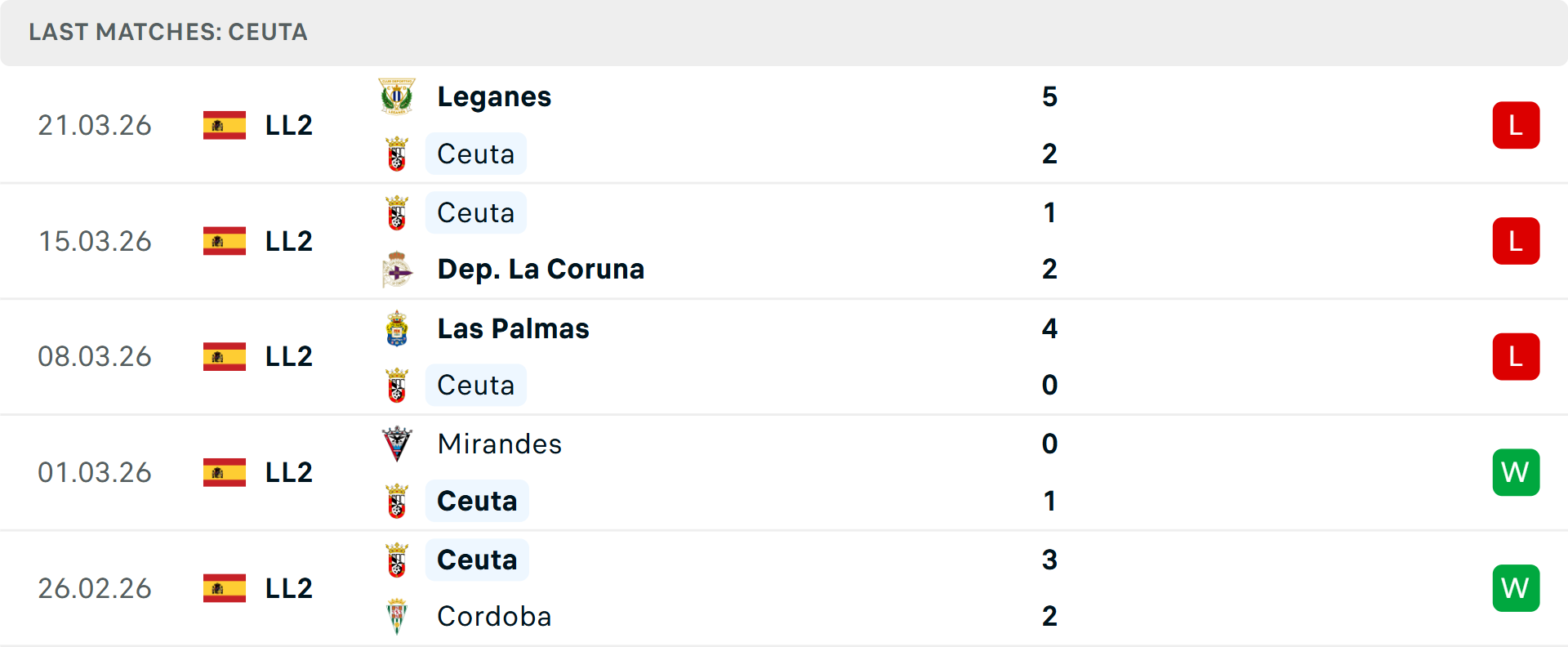Open the Las Palmas team link
1568x647 pixels.
(513, 328)
